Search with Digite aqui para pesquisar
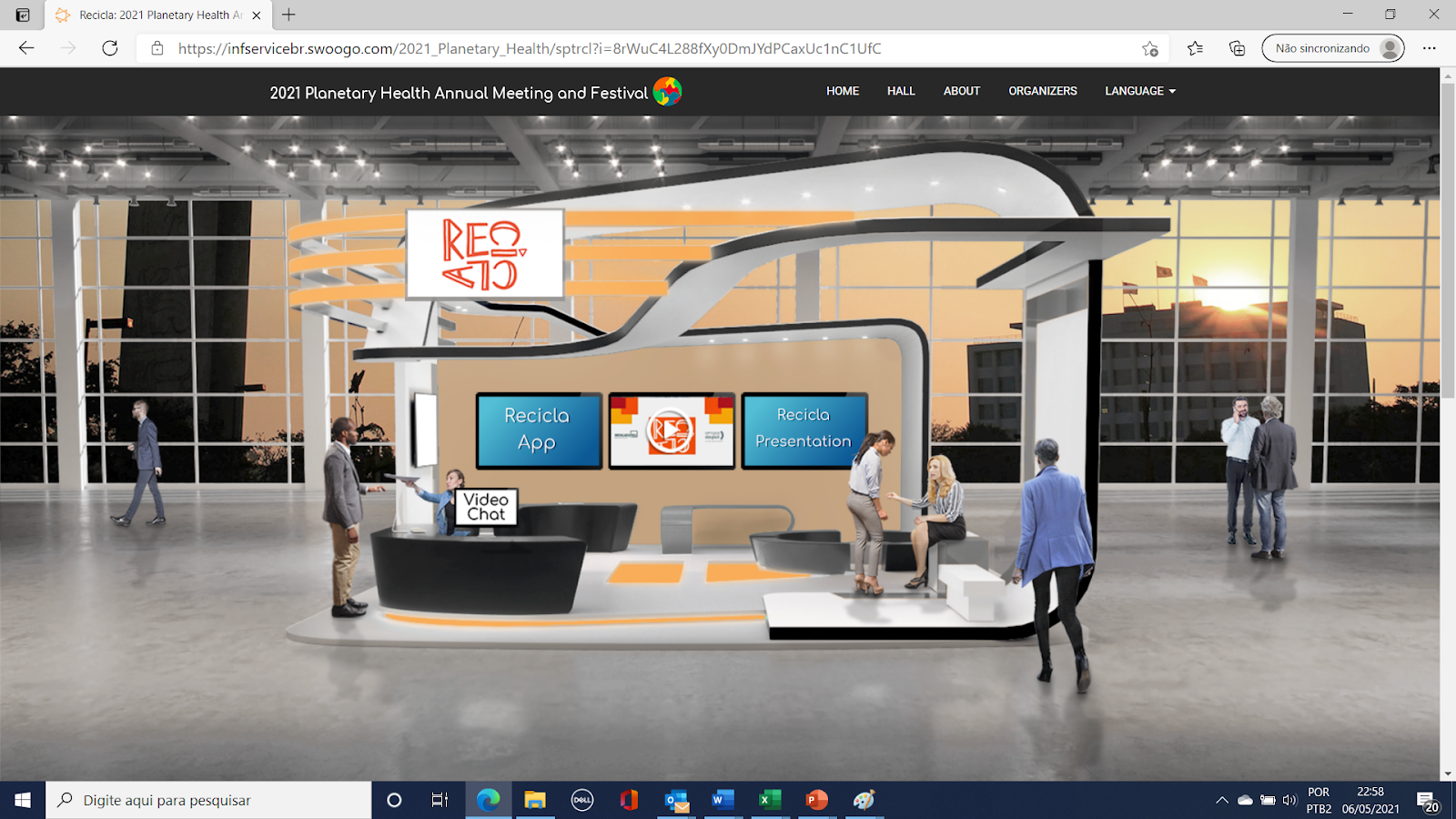The width and height of the screenshot is (1456, 819). tap(208, 800)
